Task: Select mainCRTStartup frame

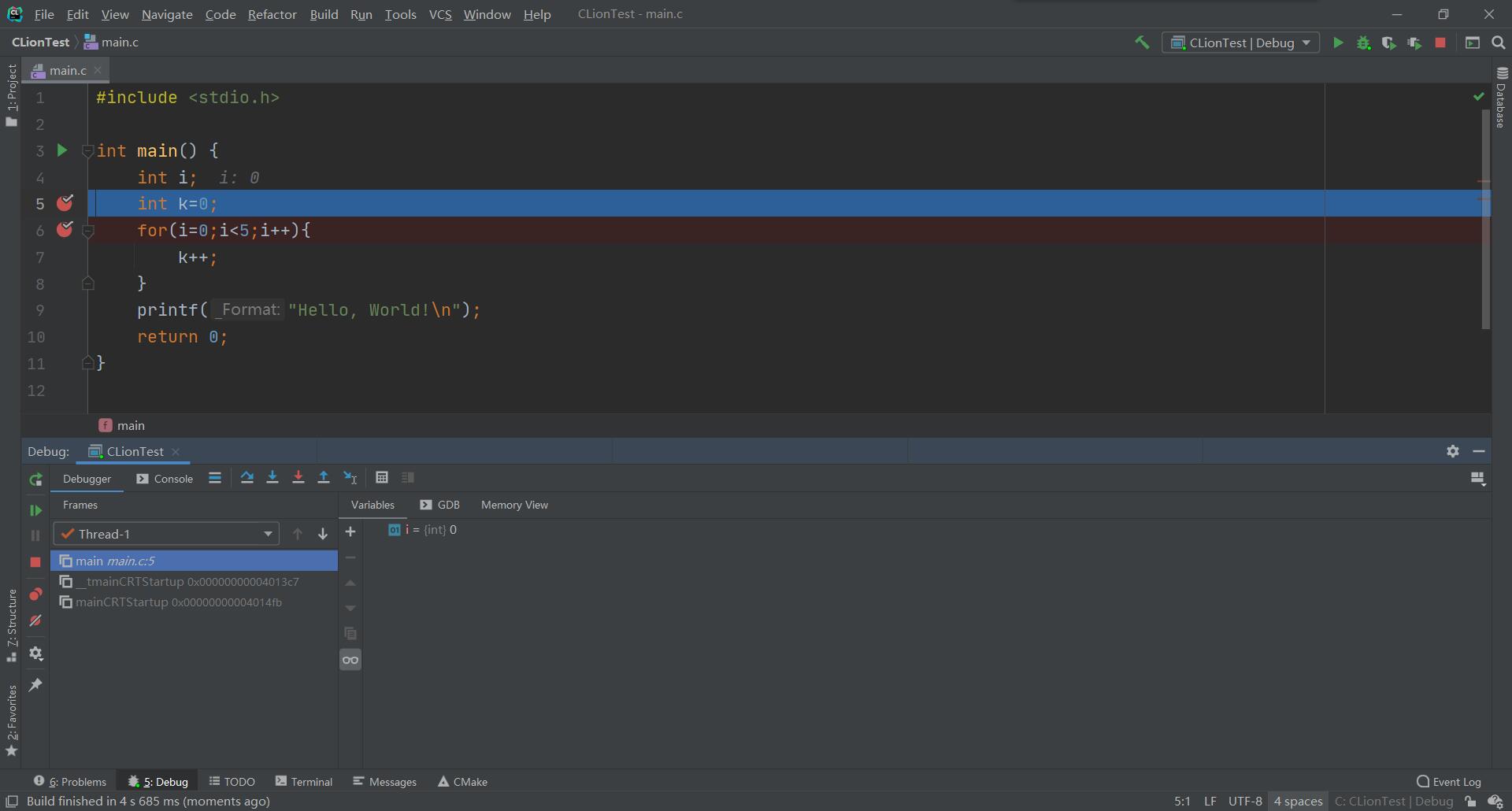Action: [194, 602]
